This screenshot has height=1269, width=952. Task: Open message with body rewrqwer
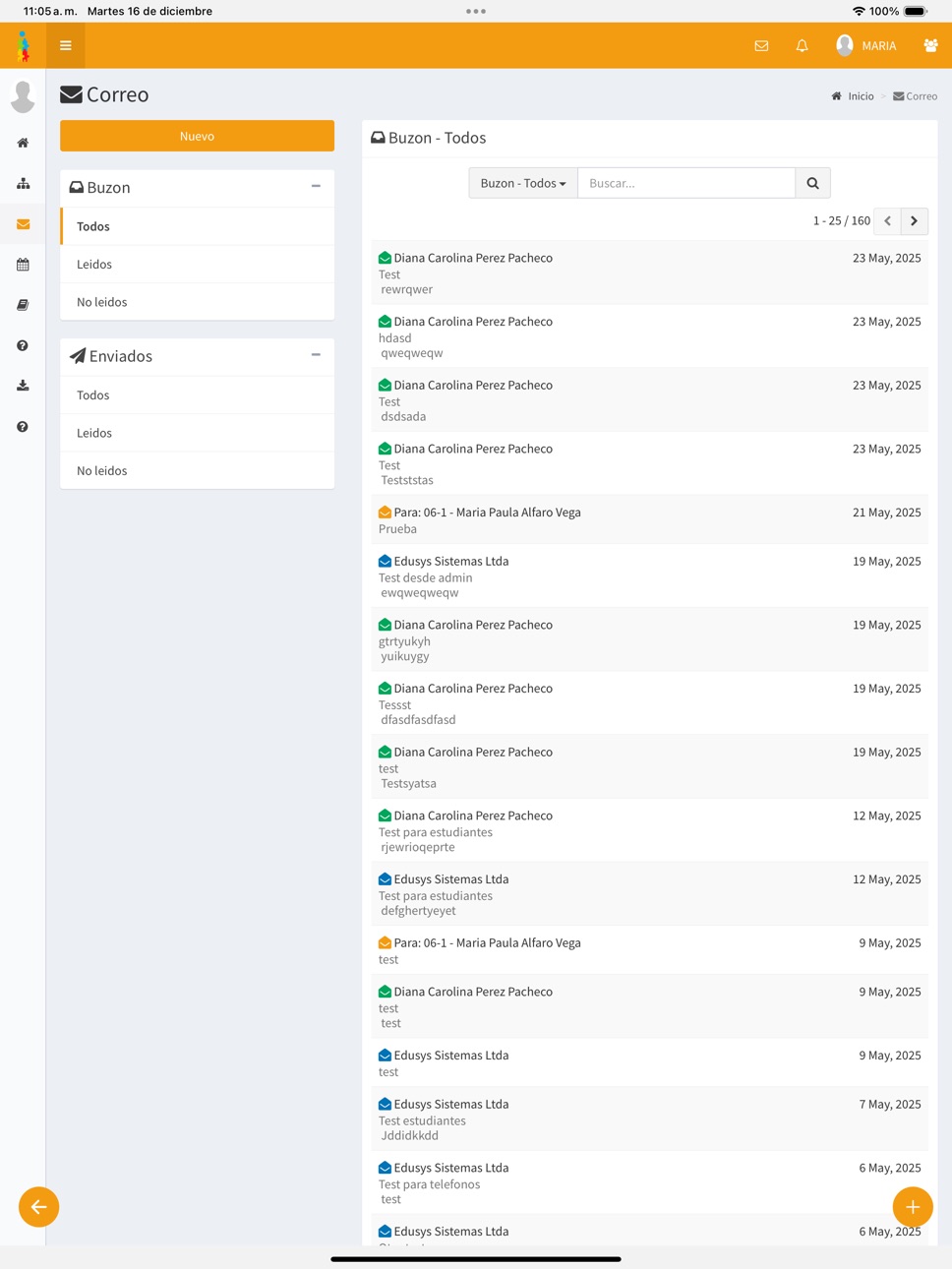649,272
